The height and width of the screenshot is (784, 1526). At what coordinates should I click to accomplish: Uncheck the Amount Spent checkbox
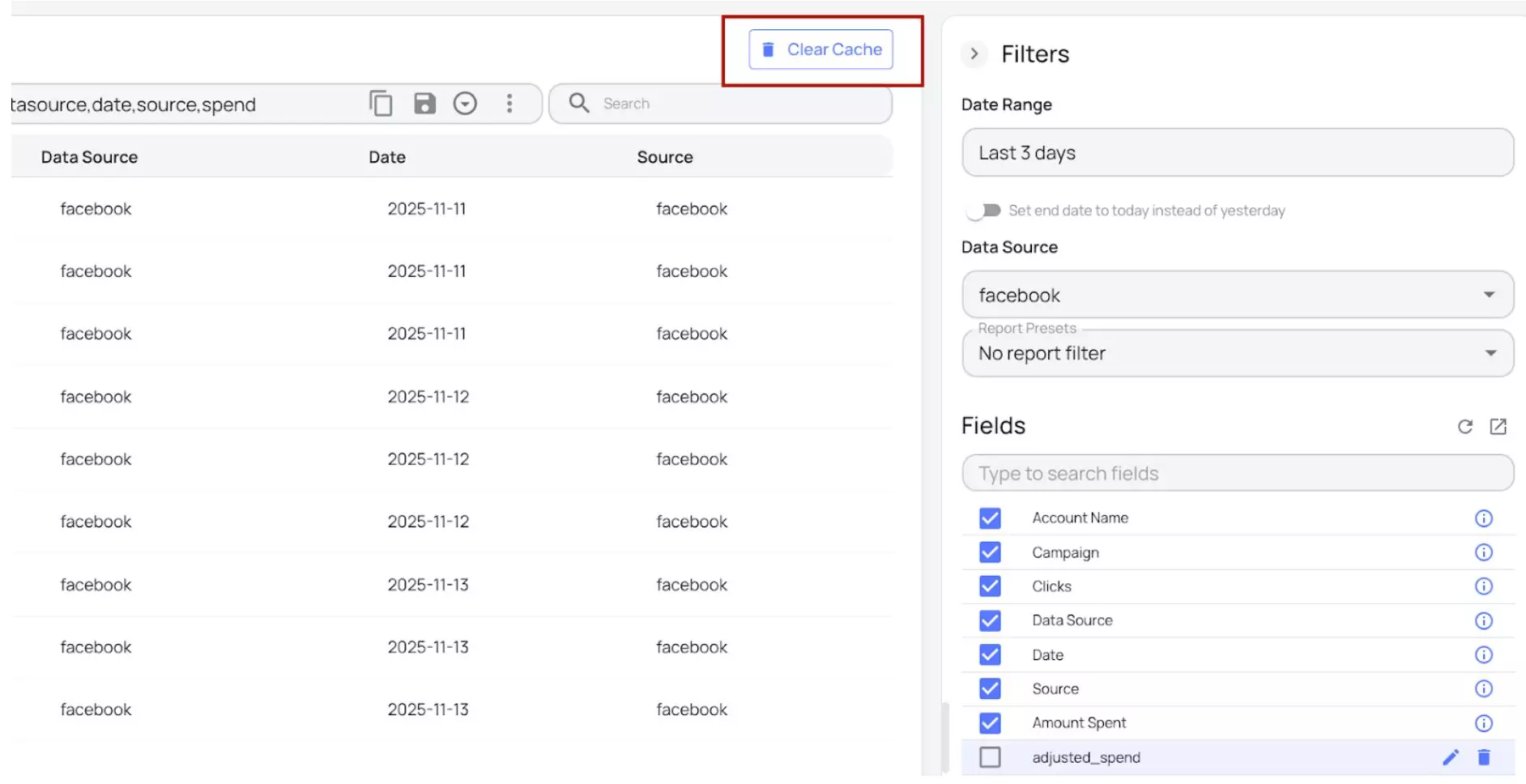pos(990,723)
